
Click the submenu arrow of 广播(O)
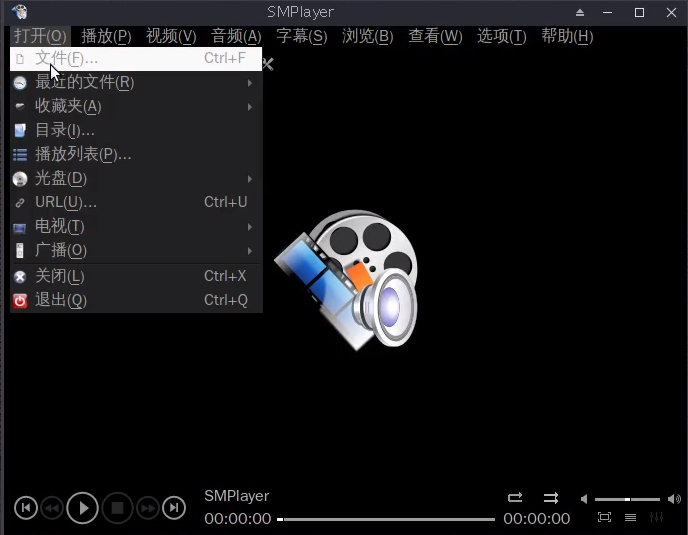click(250, 251)
